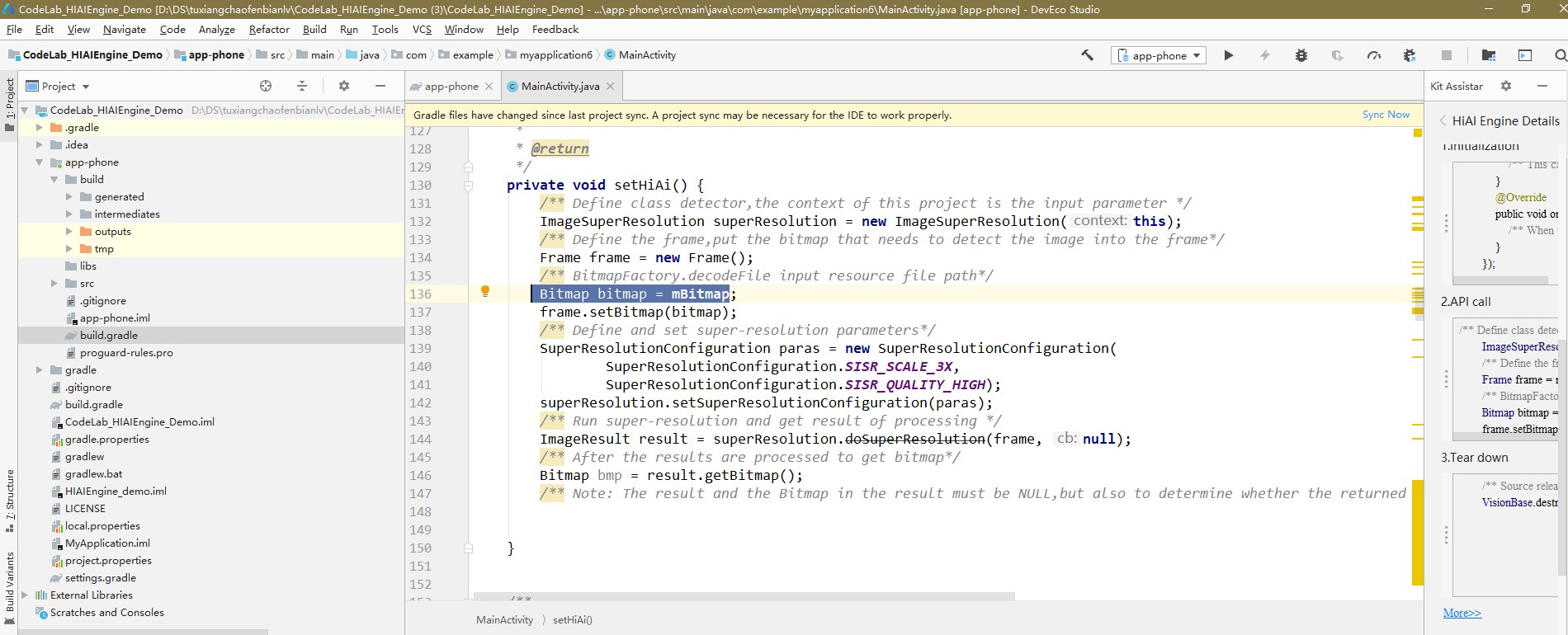
Task: Close the app-phone editor tab
Action: coord(489,86)
